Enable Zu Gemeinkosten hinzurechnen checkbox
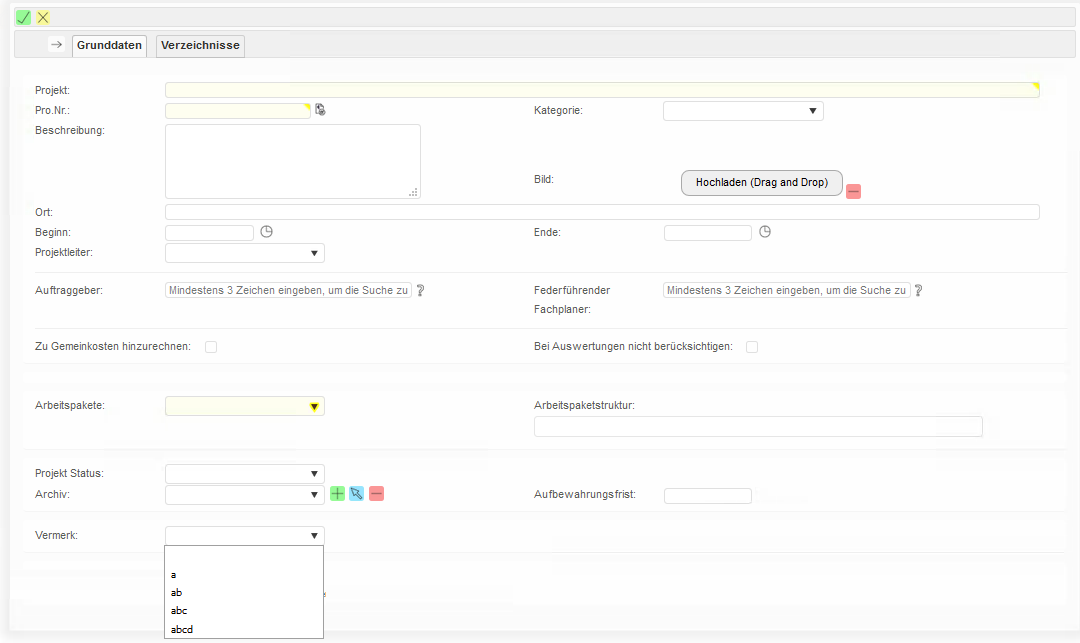The width and height of the screenshot is (1080, 643). point(211,347)
